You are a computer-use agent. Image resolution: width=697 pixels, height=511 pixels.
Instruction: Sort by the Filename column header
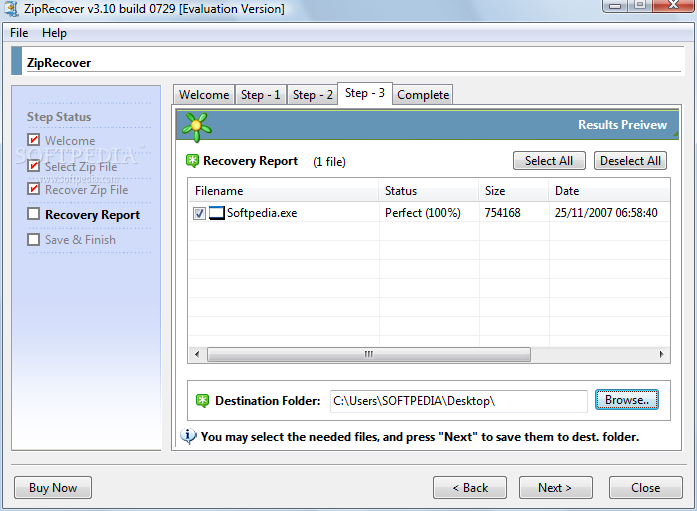[x=284, y=191]
